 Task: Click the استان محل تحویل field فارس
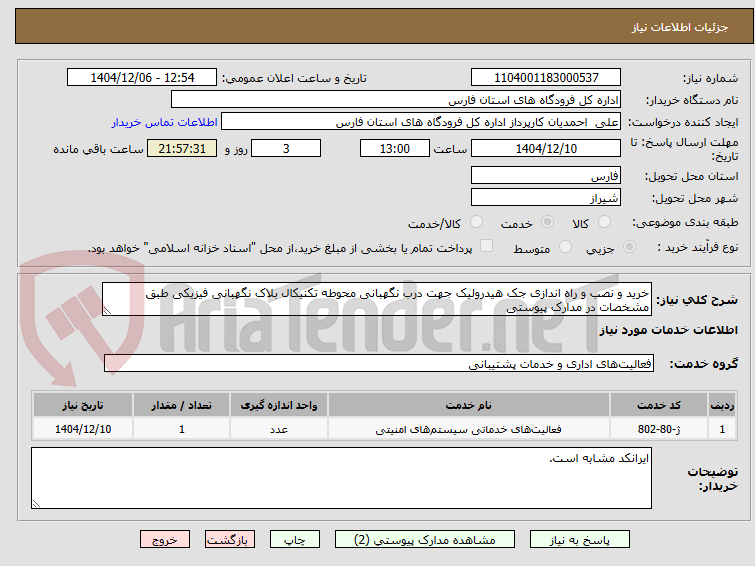[546, 175]
